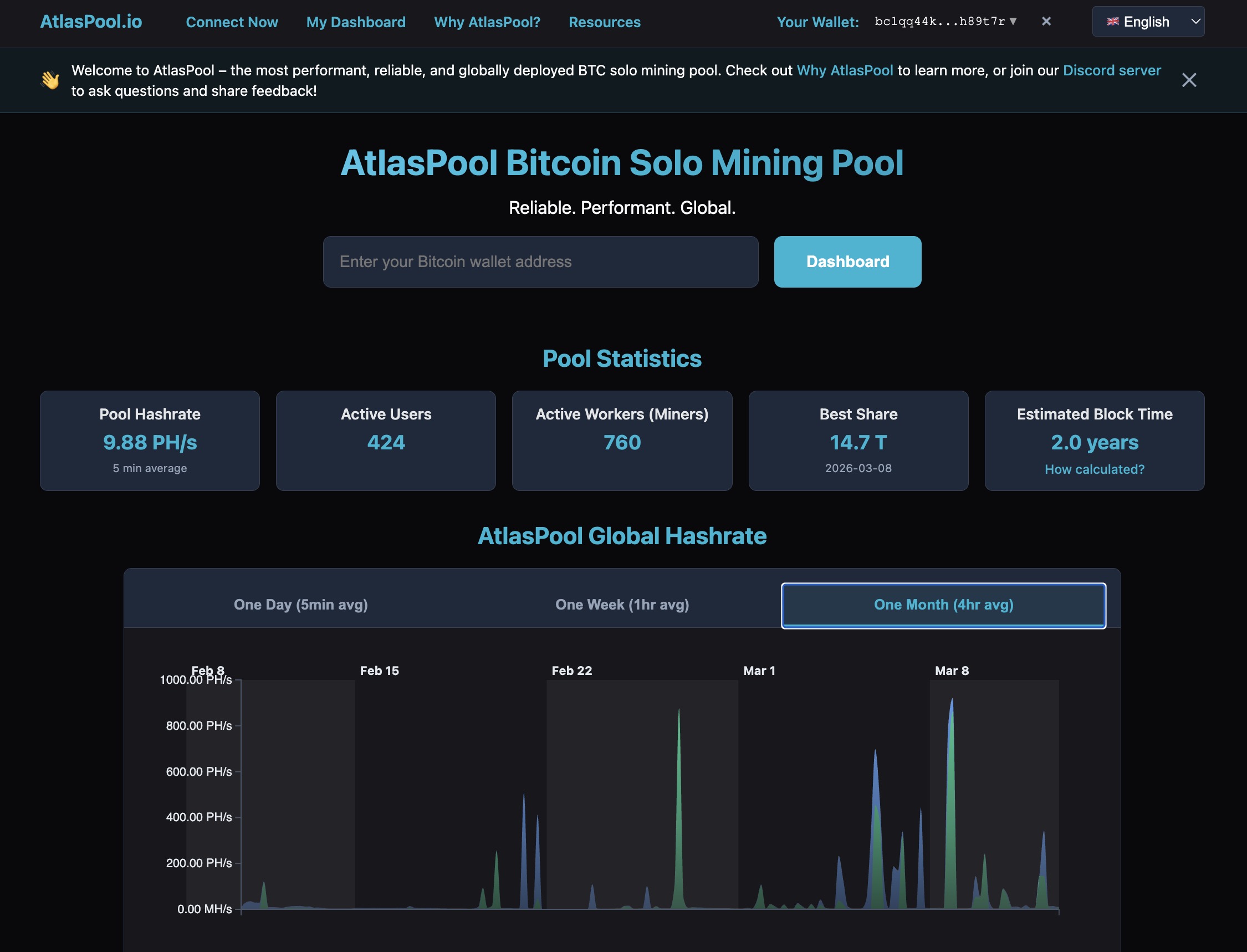Screen dimensions: 1247x952
Task: Follow the Discord server link
Action: (1111, 70)
